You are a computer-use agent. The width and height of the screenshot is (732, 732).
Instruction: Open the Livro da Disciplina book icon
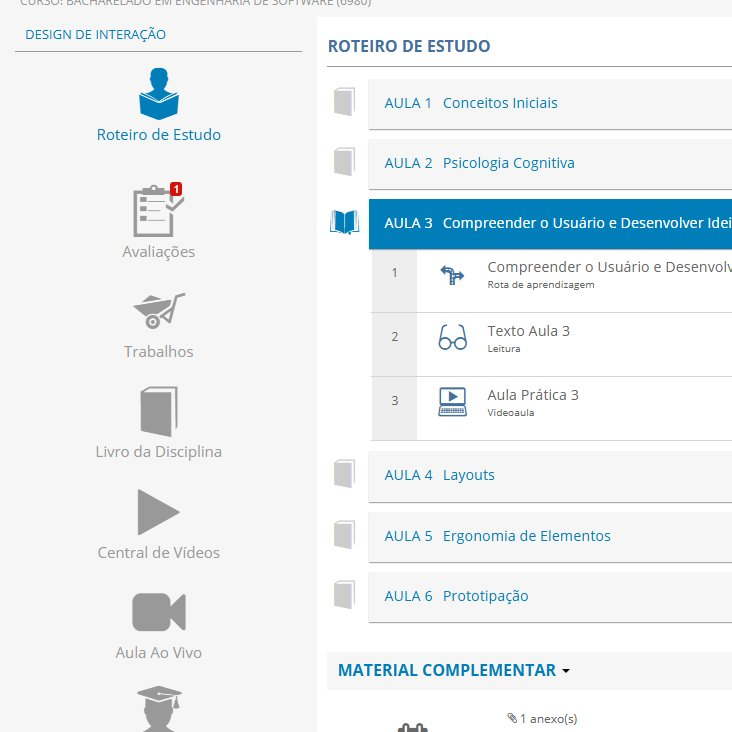159,411
